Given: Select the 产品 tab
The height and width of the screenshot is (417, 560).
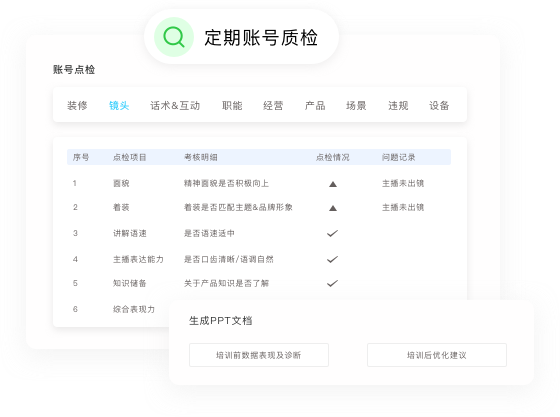Looking at the screenshot, I should pos(315,106).
